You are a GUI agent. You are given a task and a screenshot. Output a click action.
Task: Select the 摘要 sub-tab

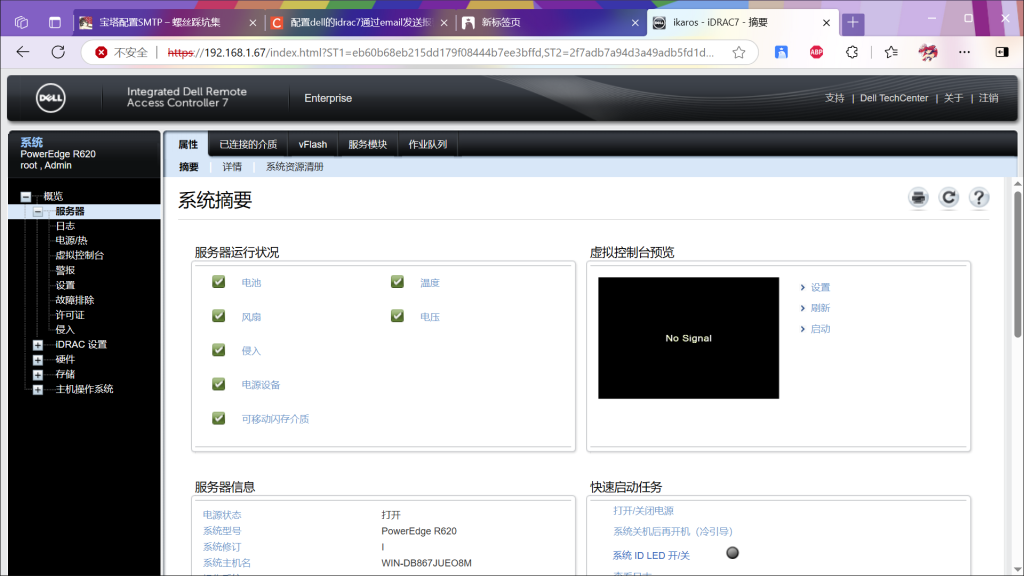tap(189, 167)
